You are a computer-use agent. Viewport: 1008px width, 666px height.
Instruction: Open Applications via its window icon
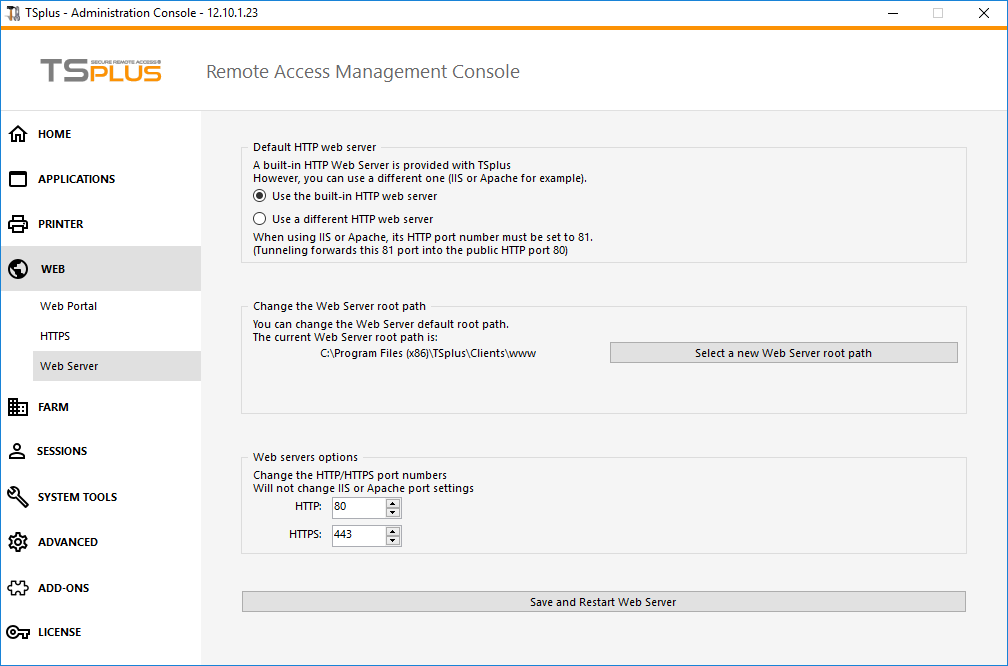pyautogui.click(x=18, y=179)
